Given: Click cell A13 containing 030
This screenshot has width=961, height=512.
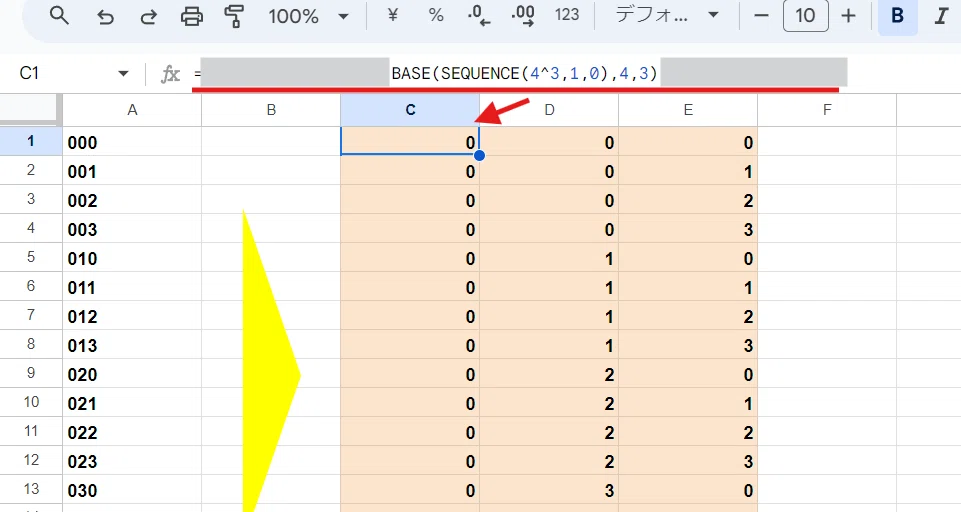Looking at the screenshot, I should pyautogui.click(x=132, y=489).
